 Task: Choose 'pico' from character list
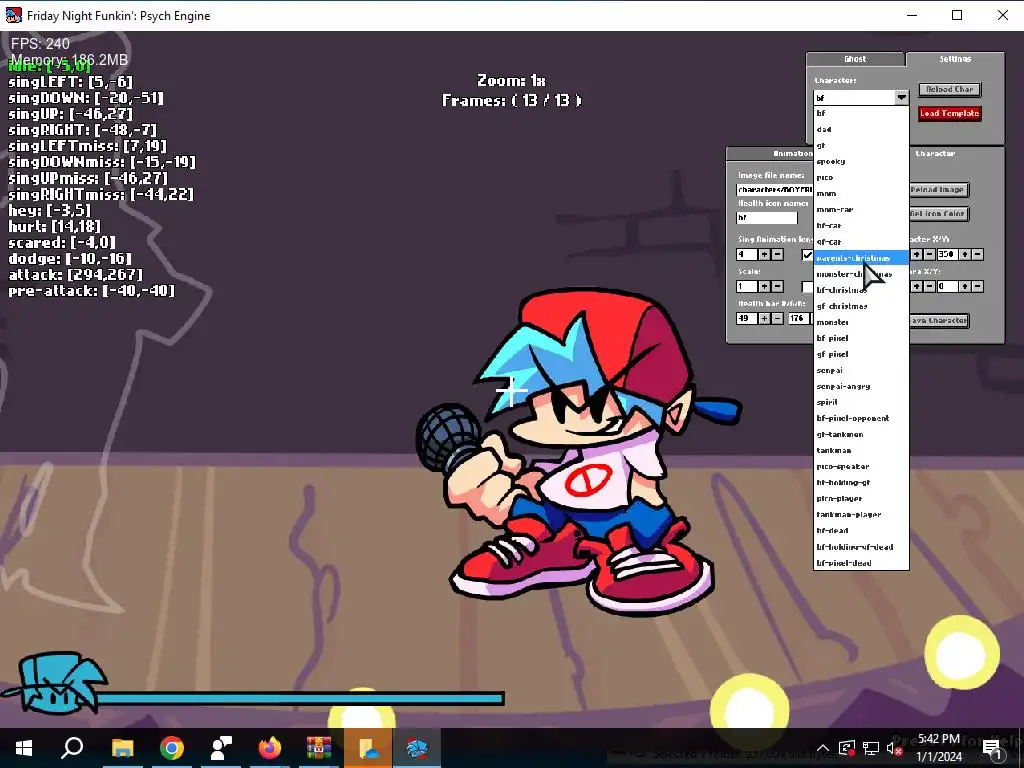pos(861,178)
